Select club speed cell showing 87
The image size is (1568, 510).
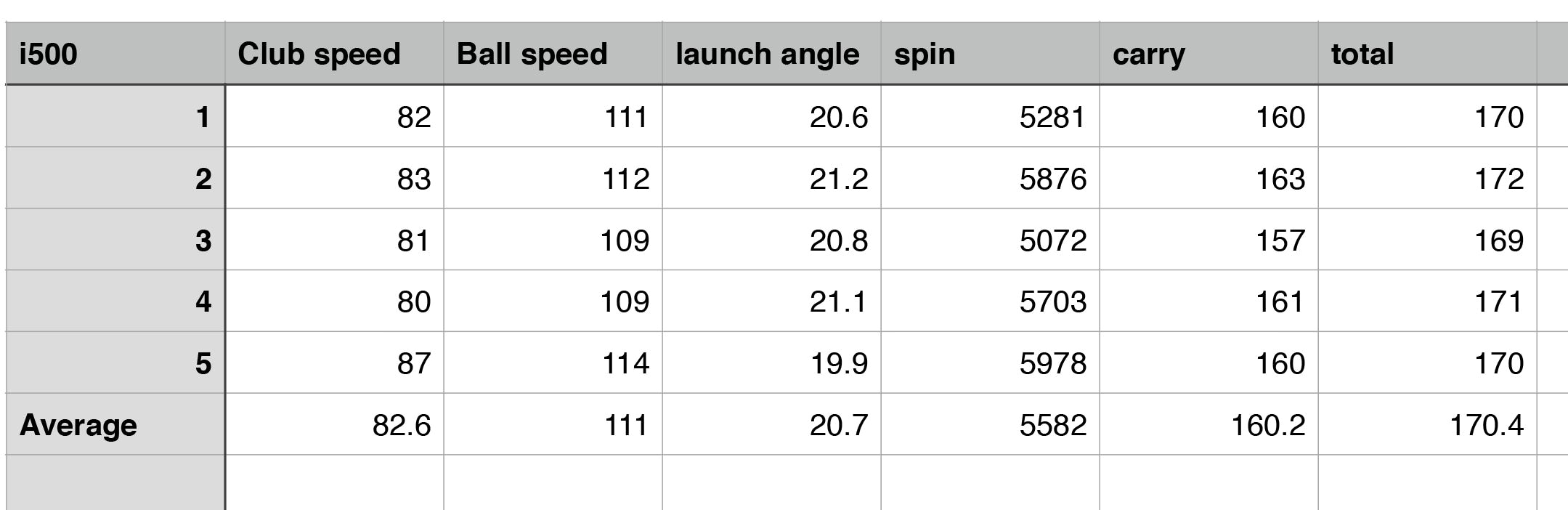click(334, 363)
